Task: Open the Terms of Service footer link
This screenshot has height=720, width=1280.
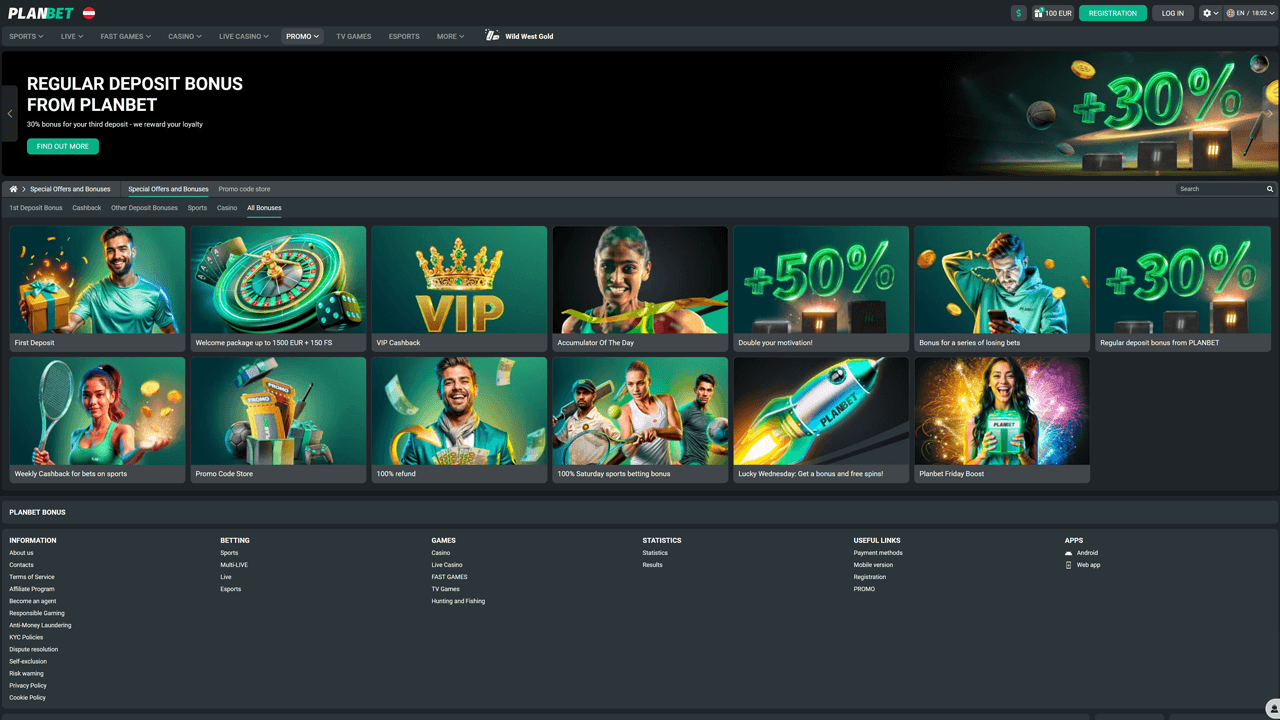Action: click(x=32, y=577)
